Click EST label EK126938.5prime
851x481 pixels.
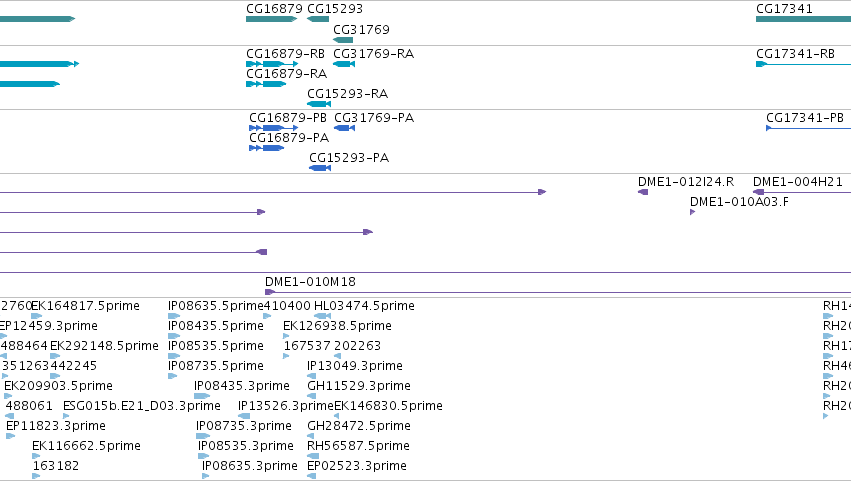[x=337, y=326]
